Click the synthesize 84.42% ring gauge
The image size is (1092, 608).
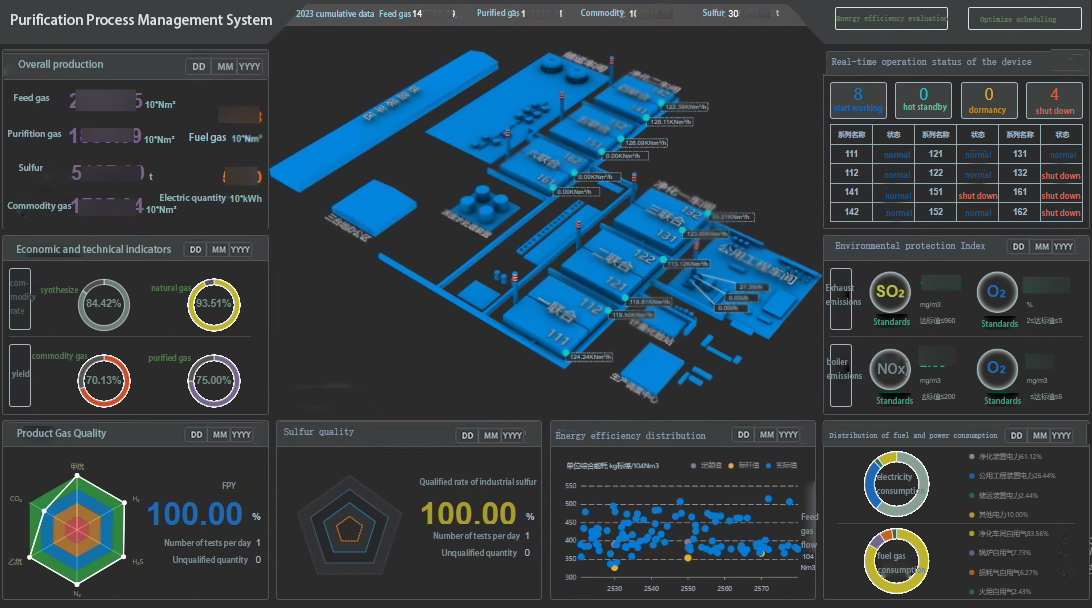pyautogui.click(x=103, y=303)
